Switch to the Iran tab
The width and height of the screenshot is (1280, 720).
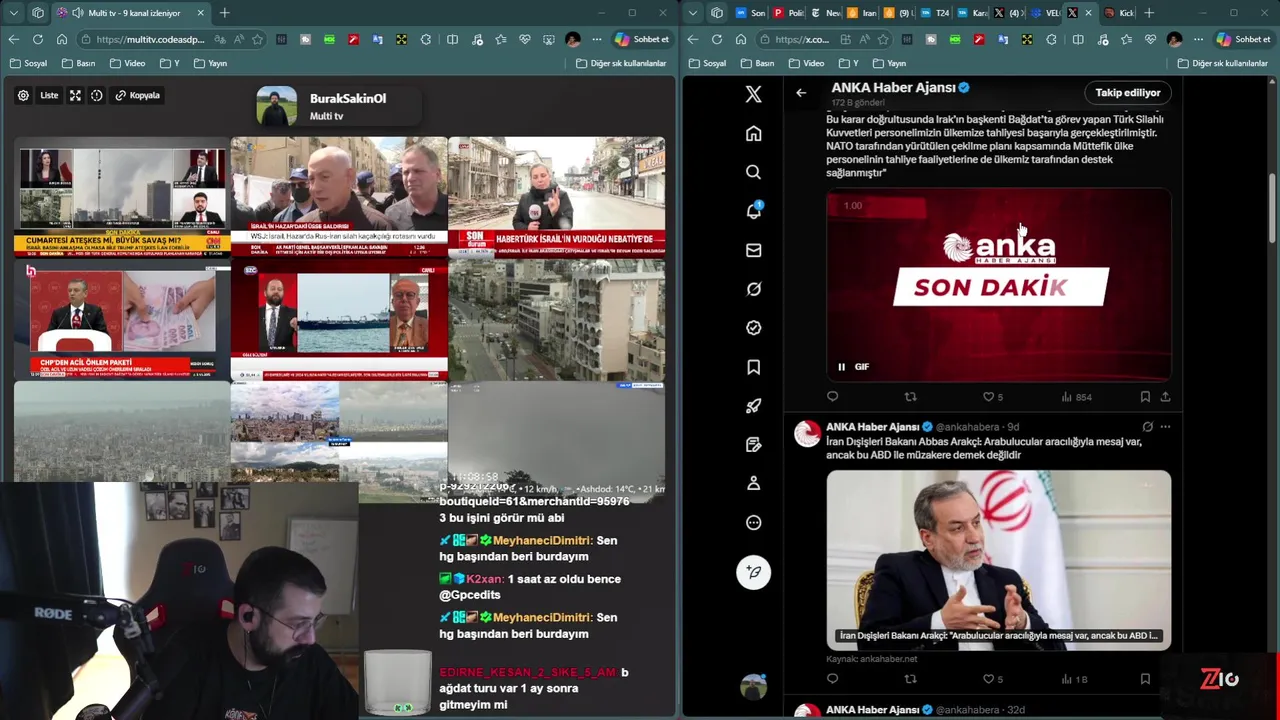[861, 13]
